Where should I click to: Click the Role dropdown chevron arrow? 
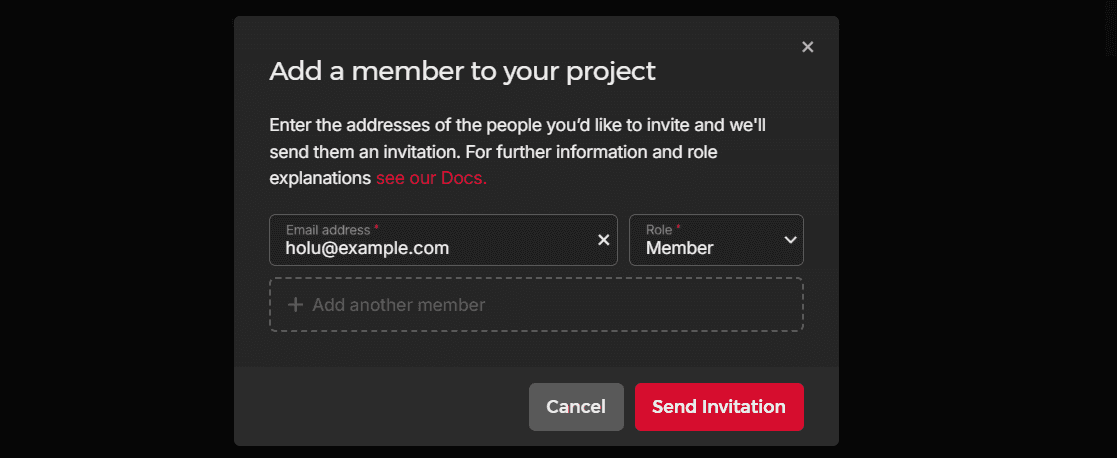[790, 240]
